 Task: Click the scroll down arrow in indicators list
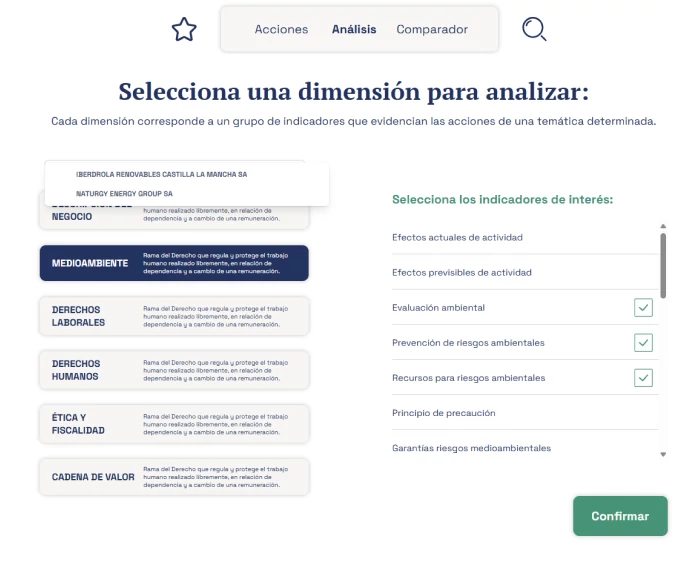point(662,454)
